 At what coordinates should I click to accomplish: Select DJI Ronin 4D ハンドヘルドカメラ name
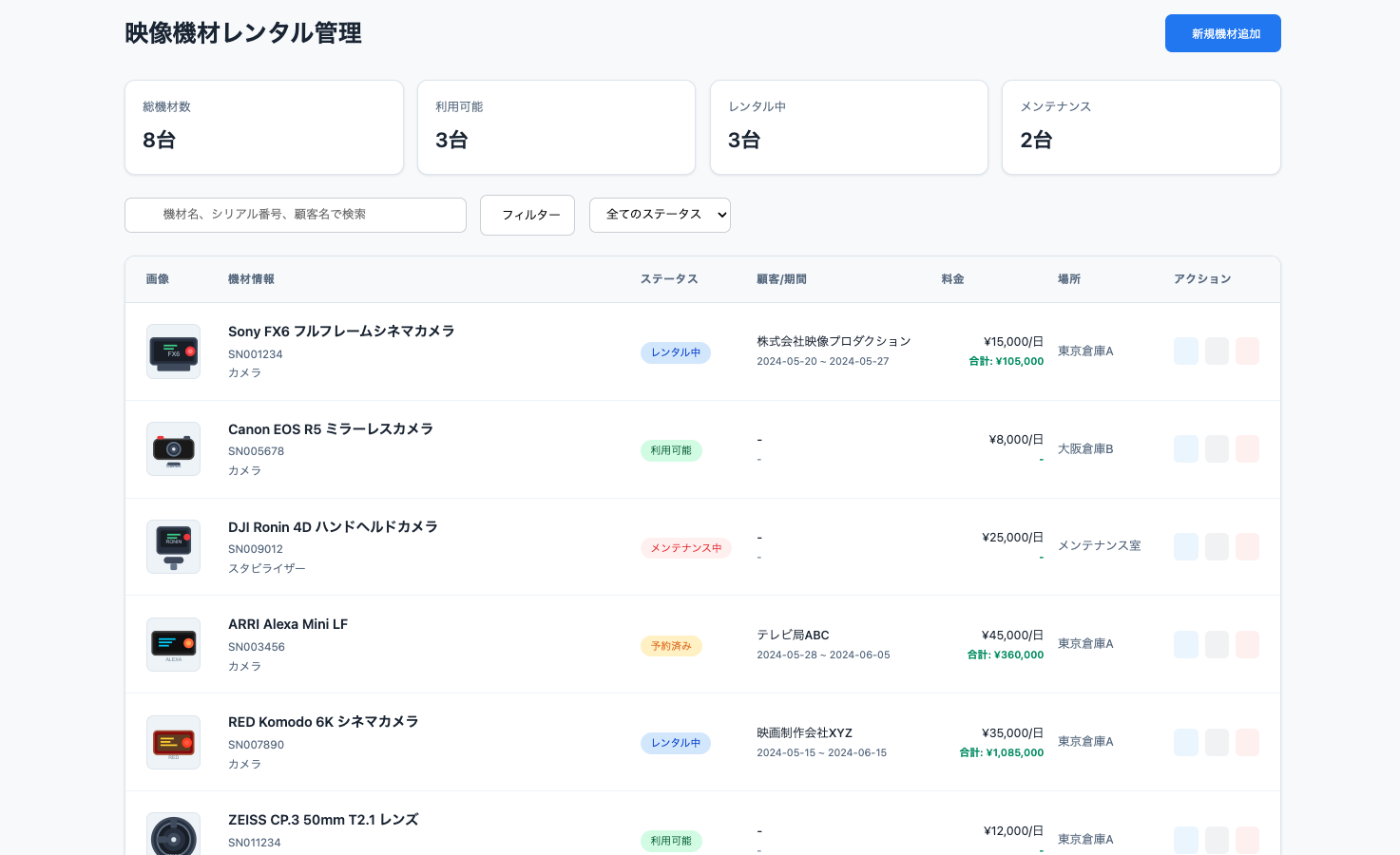[x=333, y=527]
